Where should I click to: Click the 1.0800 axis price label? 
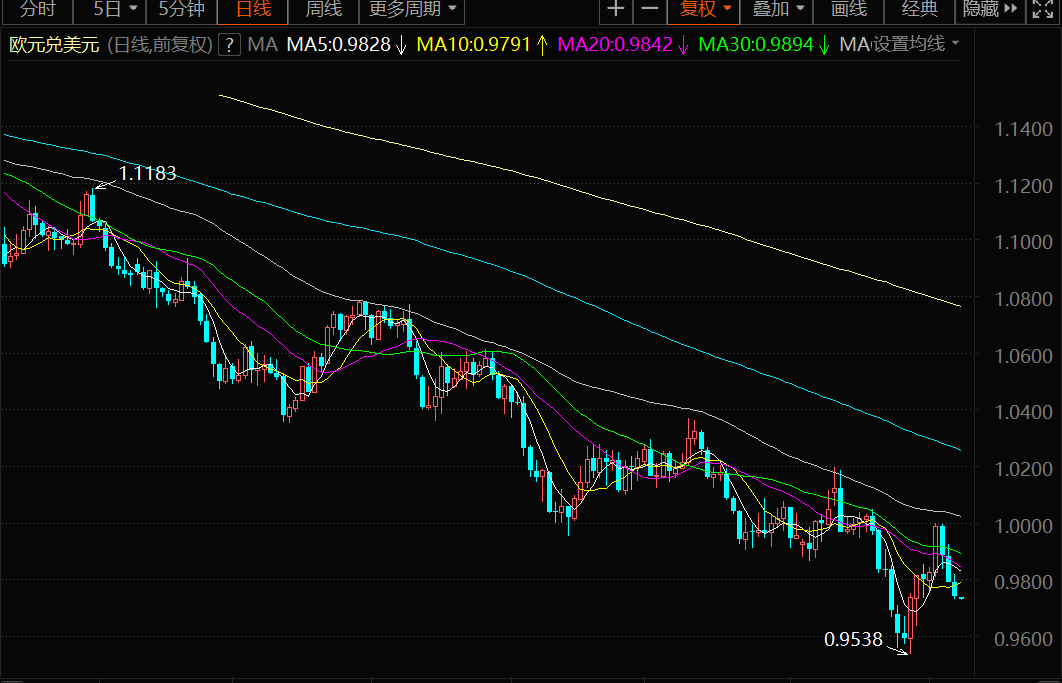pyautogui.click(x=1023, y=298)
